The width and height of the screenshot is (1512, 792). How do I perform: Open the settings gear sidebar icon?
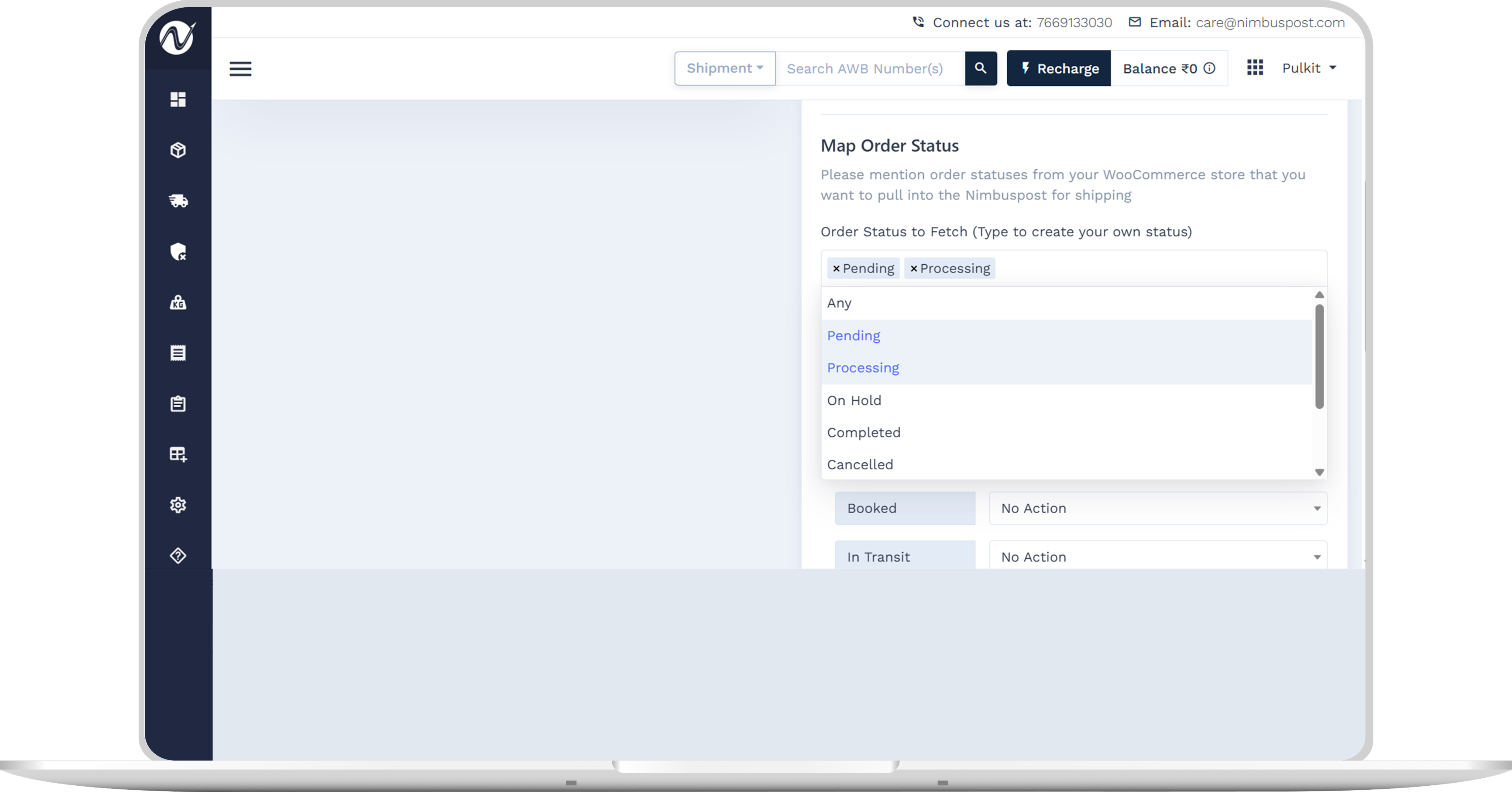tap(178, 505)
